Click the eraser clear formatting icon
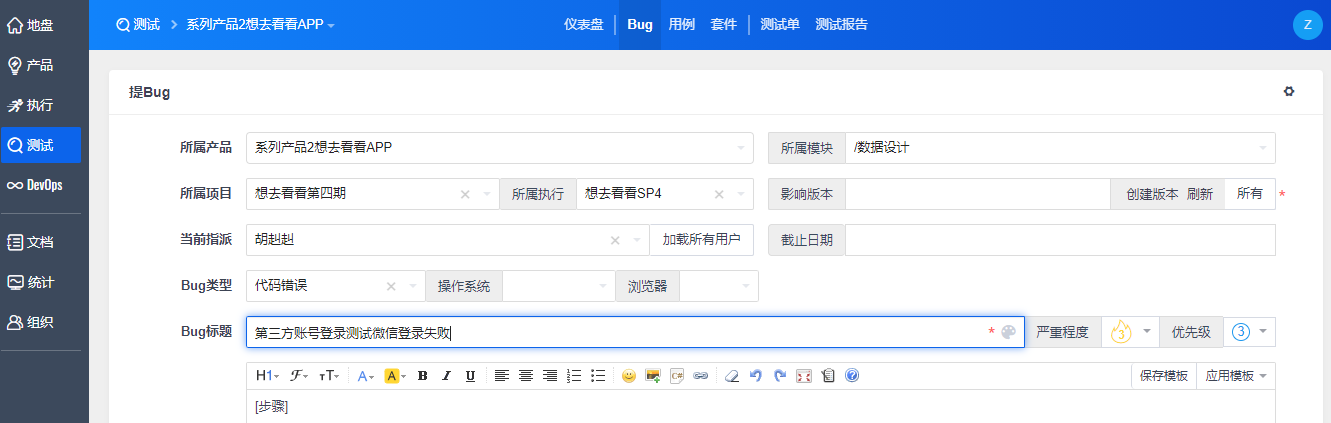1331x423 pixels. [731, 376]
